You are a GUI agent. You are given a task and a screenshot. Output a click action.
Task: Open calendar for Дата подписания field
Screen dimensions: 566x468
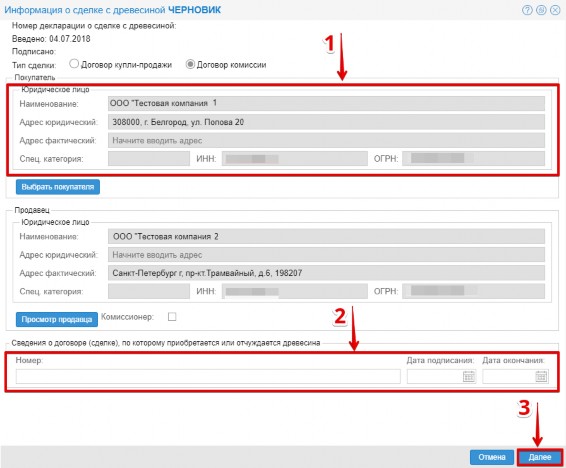(469, 376)
